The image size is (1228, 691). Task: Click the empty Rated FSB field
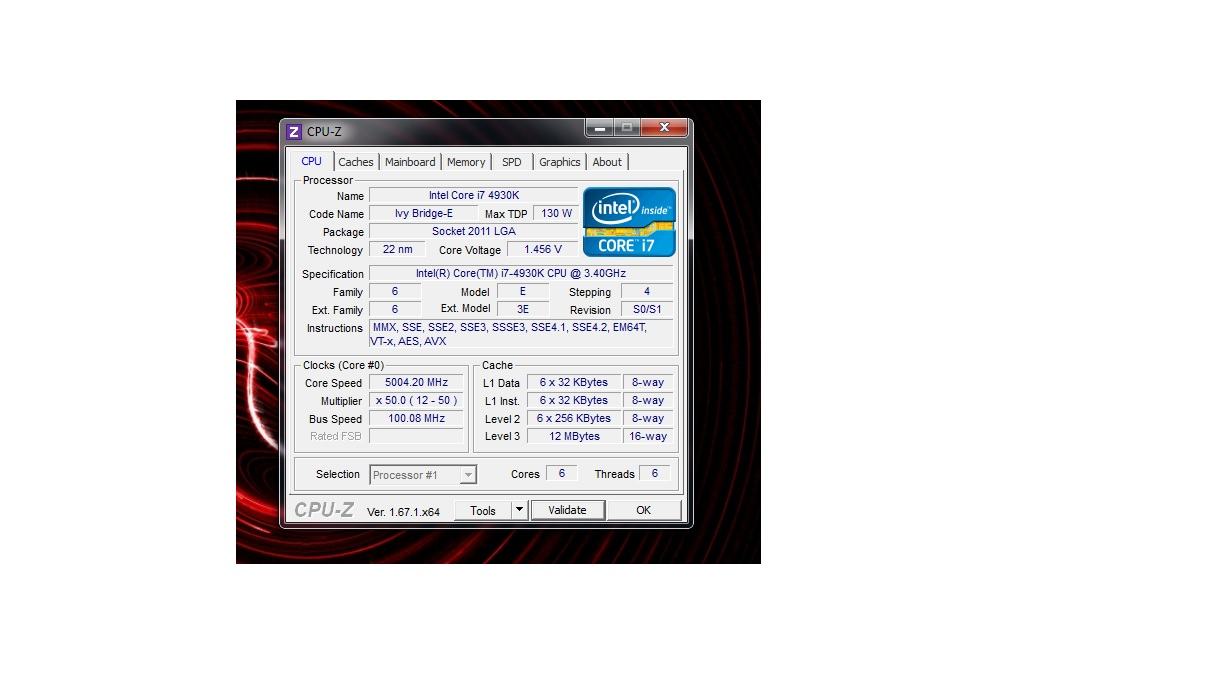click(x=417, y=437)
